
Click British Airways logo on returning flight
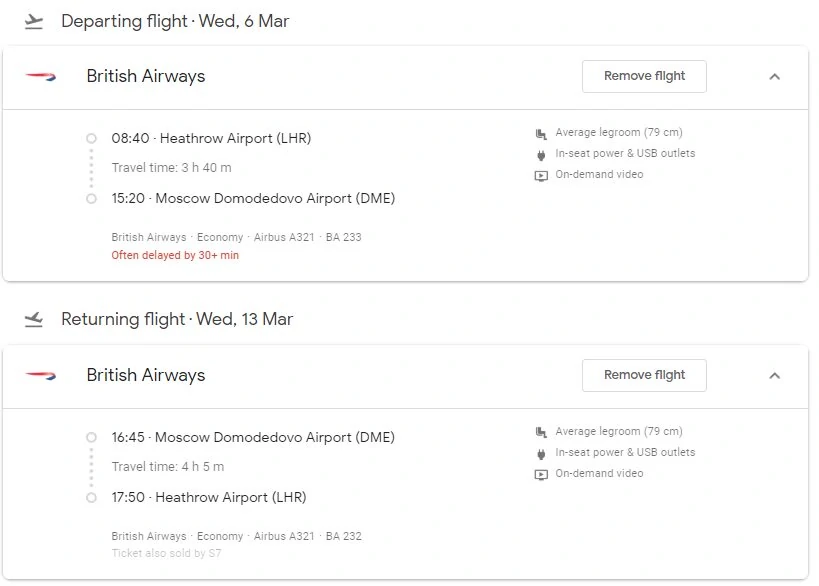41,376
